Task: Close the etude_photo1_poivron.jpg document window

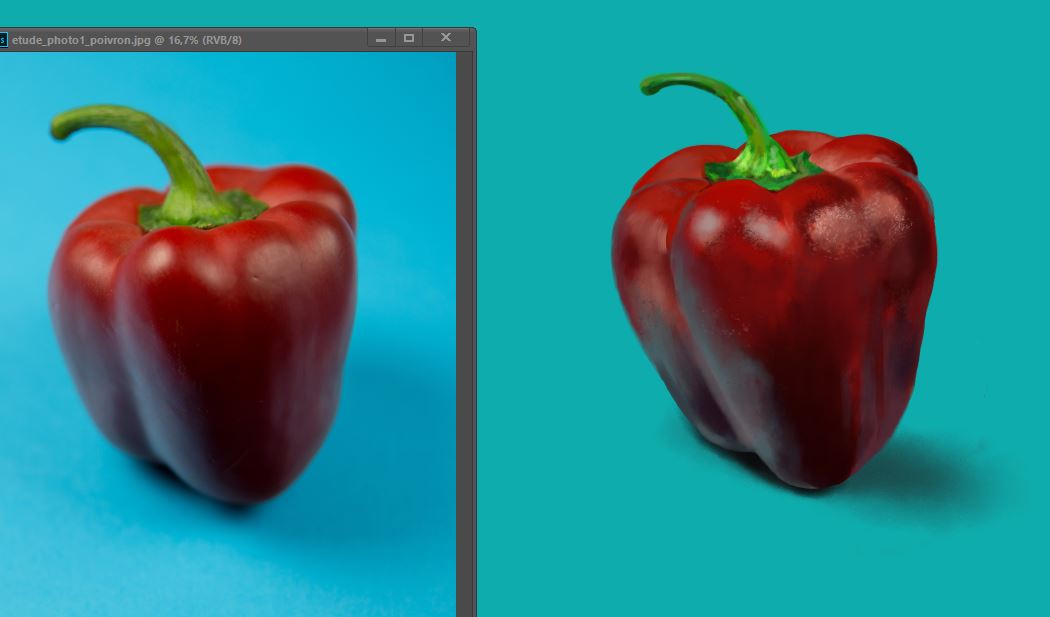Action: coord(446,38)
